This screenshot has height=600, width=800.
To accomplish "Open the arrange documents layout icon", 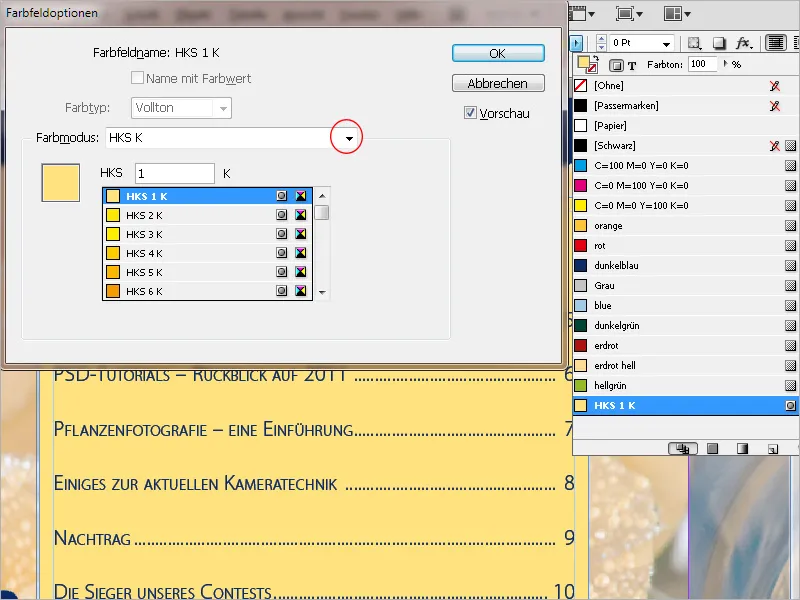I will coord(677,14).
